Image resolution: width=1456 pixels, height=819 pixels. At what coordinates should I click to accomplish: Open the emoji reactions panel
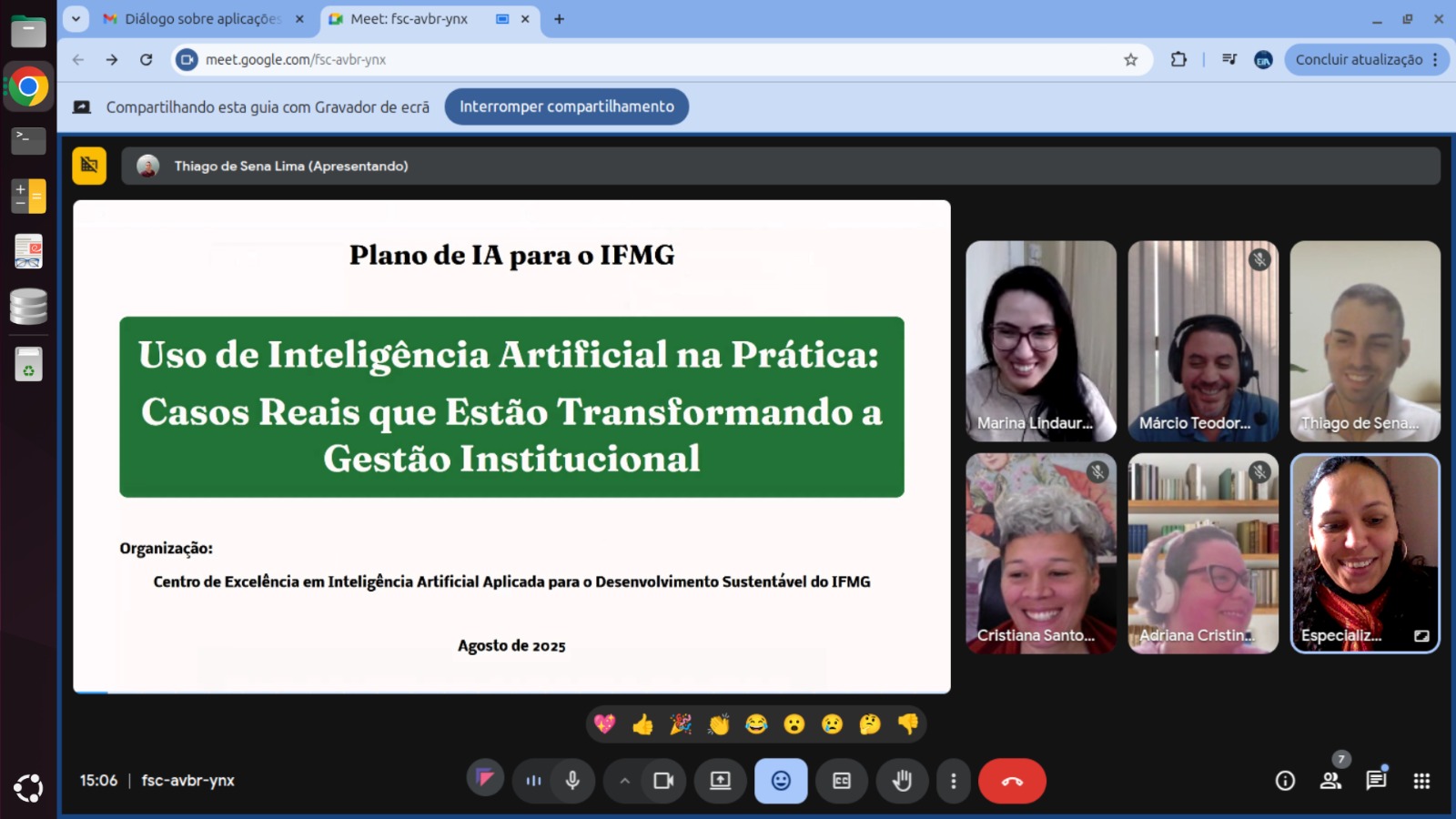781,780
